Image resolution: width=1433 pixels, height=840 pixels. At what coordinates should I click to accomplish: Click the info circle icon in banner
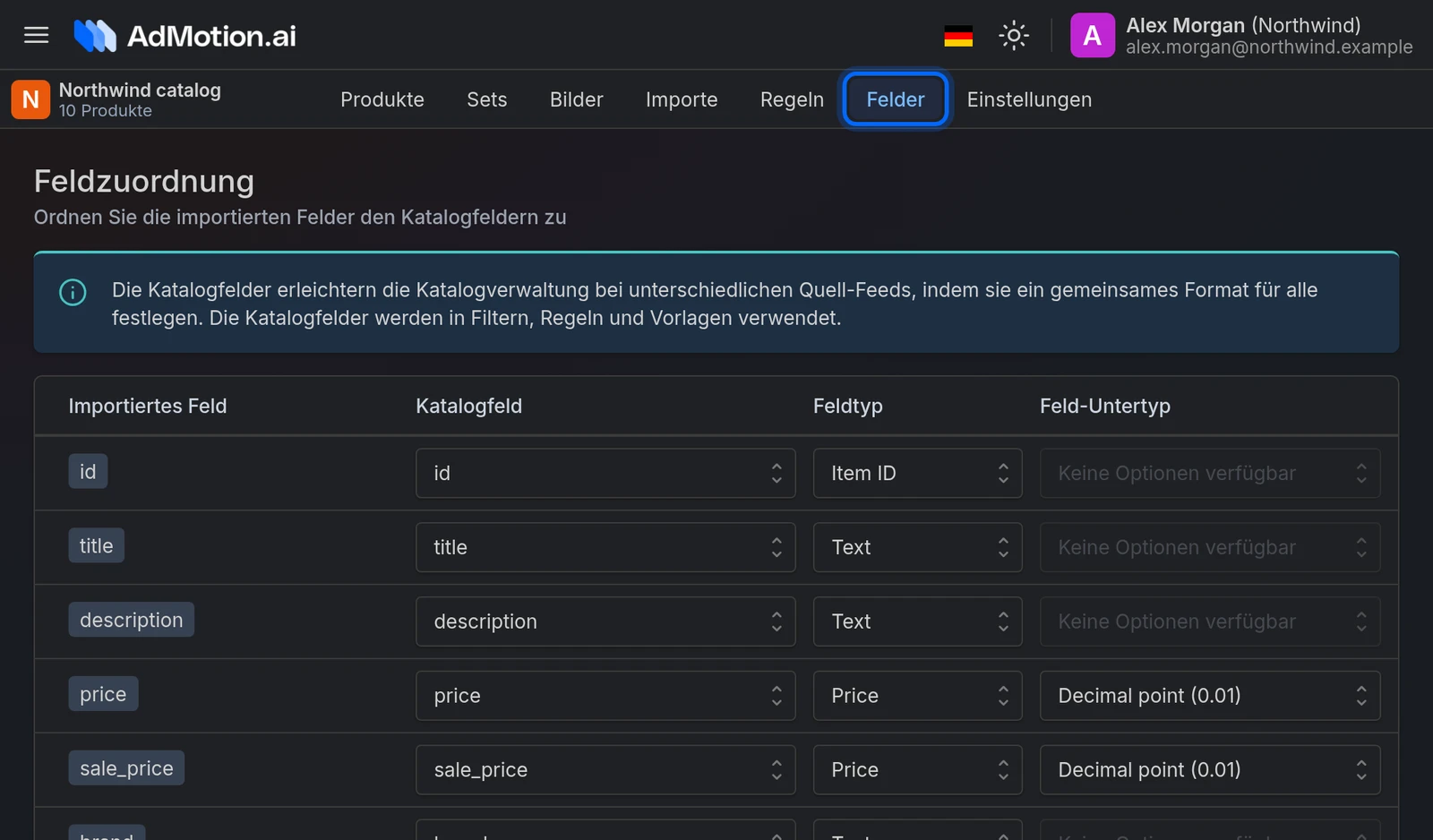(73, 292)
